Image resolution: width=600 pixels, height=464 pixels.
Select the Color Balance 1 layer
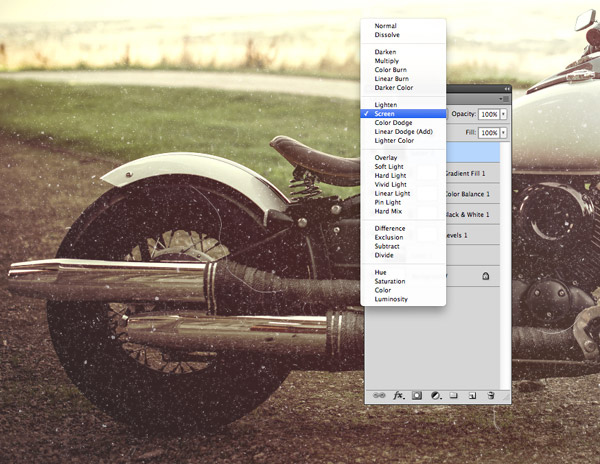click(474, 193)
